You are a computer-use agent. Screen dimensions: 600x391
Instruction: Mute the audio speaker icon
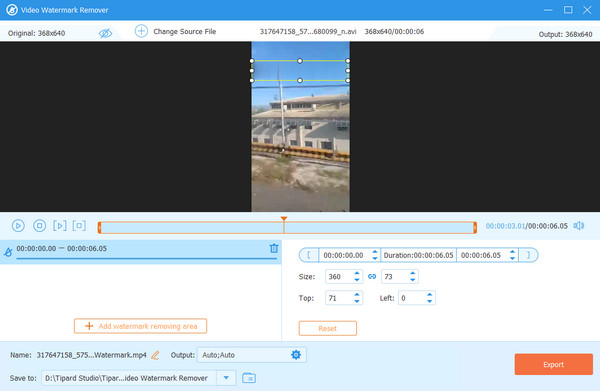(x=579, y=226)
